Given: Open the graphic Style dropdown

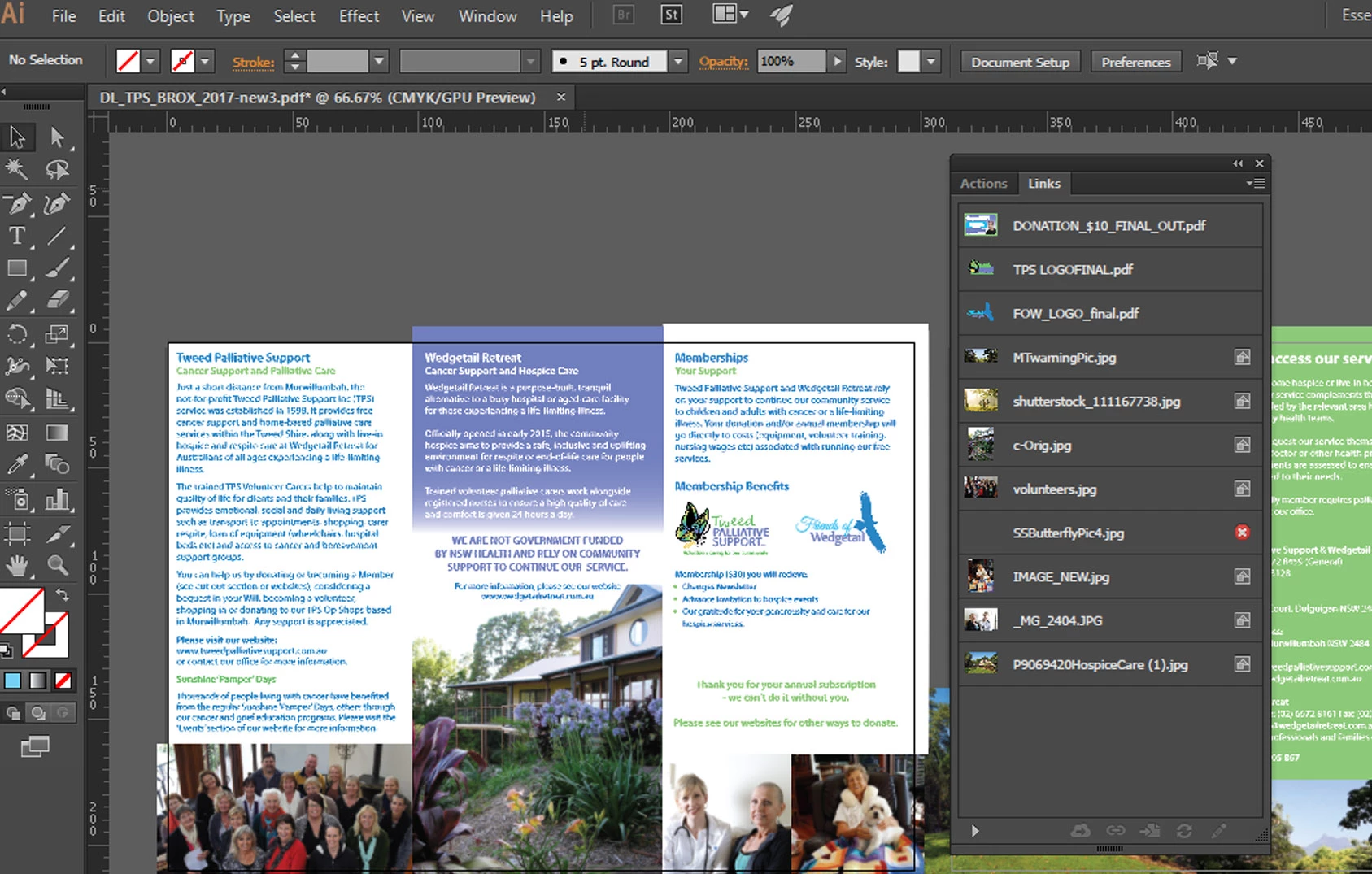Looking at the screenshot, I should point(931,61).
